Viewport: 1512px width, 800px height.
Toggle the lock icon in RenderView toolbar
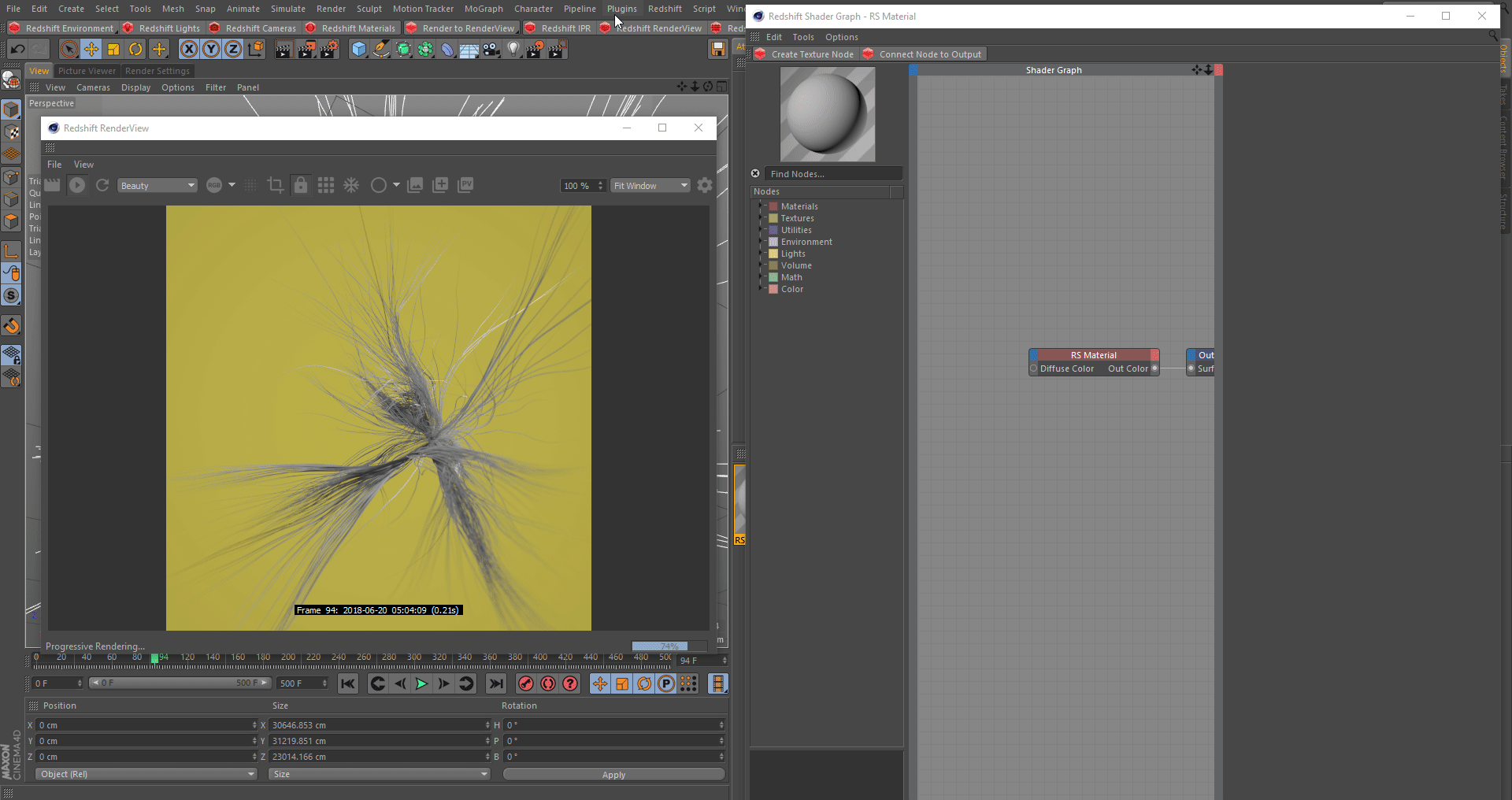click(x=300, y=185)
